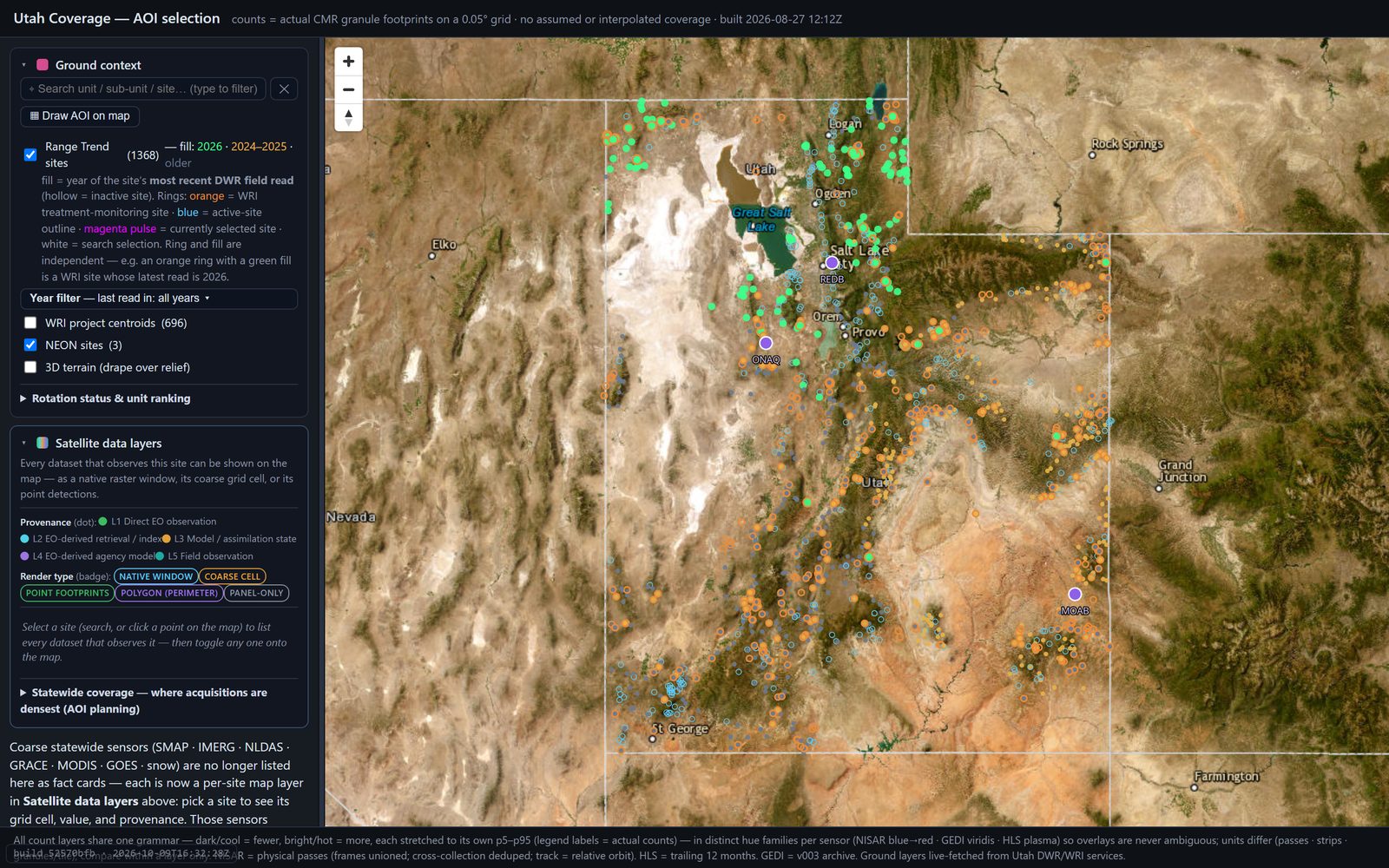Screen dimensions: 1389x868
Task: Select the ONAQ NEON site marker
Action: pyautogui.click(x=766, y=343)
